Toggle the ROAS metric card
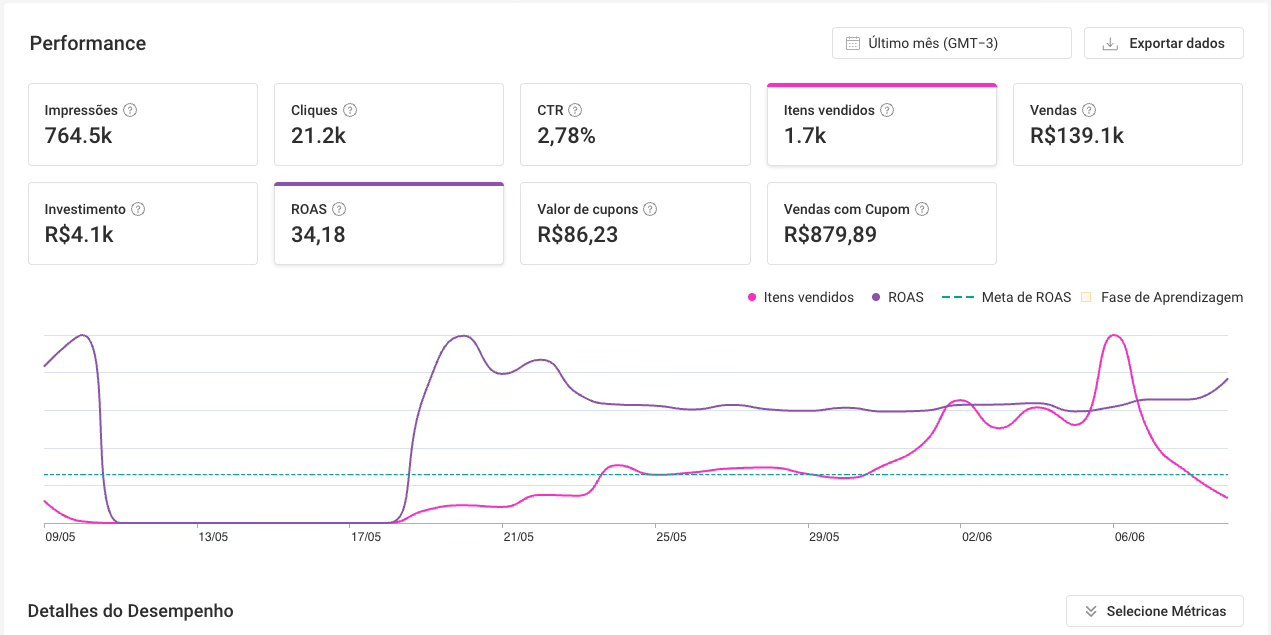The image size is (1271, 635). [389, 223]
